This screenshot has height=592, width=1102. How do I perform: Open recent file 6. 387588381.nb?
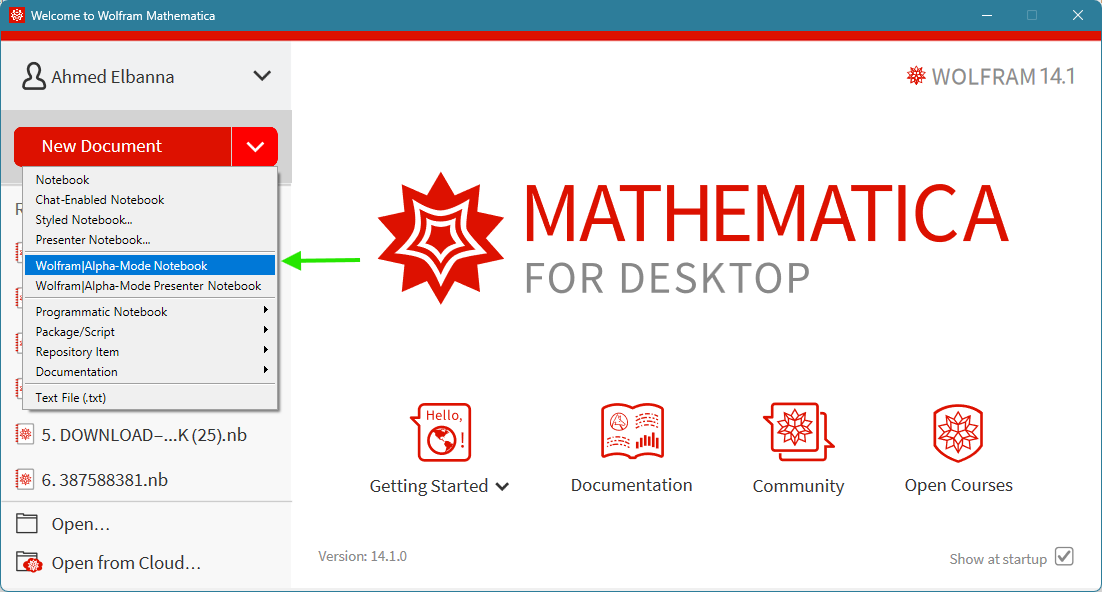pos(105,480)
